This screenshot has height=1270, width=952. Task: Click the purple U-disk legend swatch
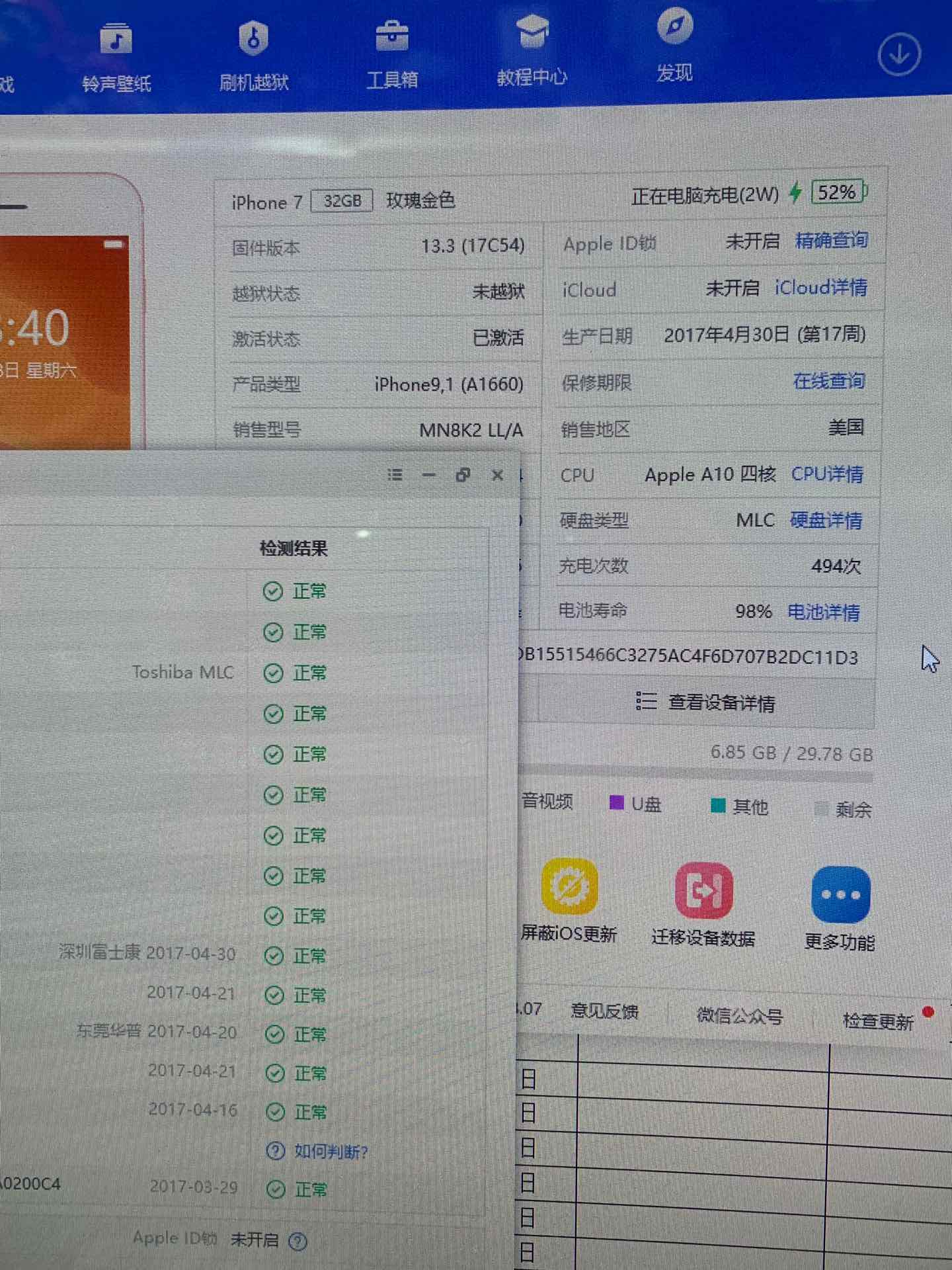click(616, 803)
